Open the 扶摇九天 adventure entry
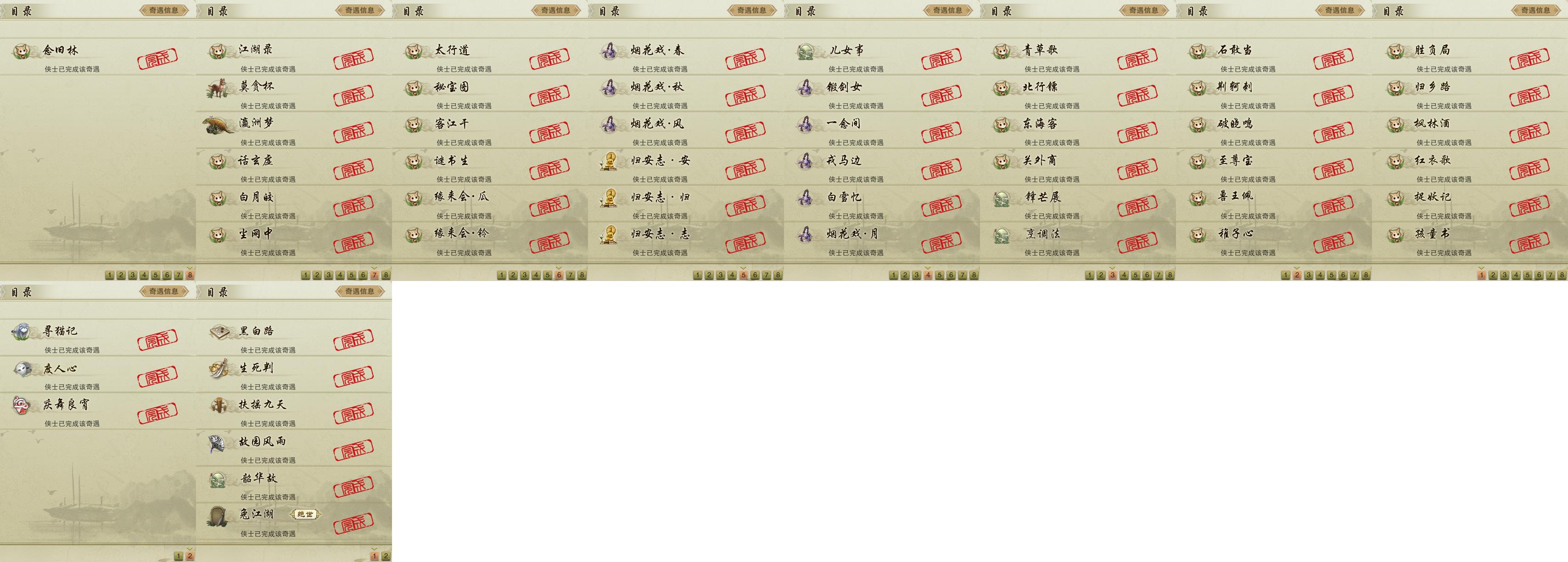 point(294,411)
